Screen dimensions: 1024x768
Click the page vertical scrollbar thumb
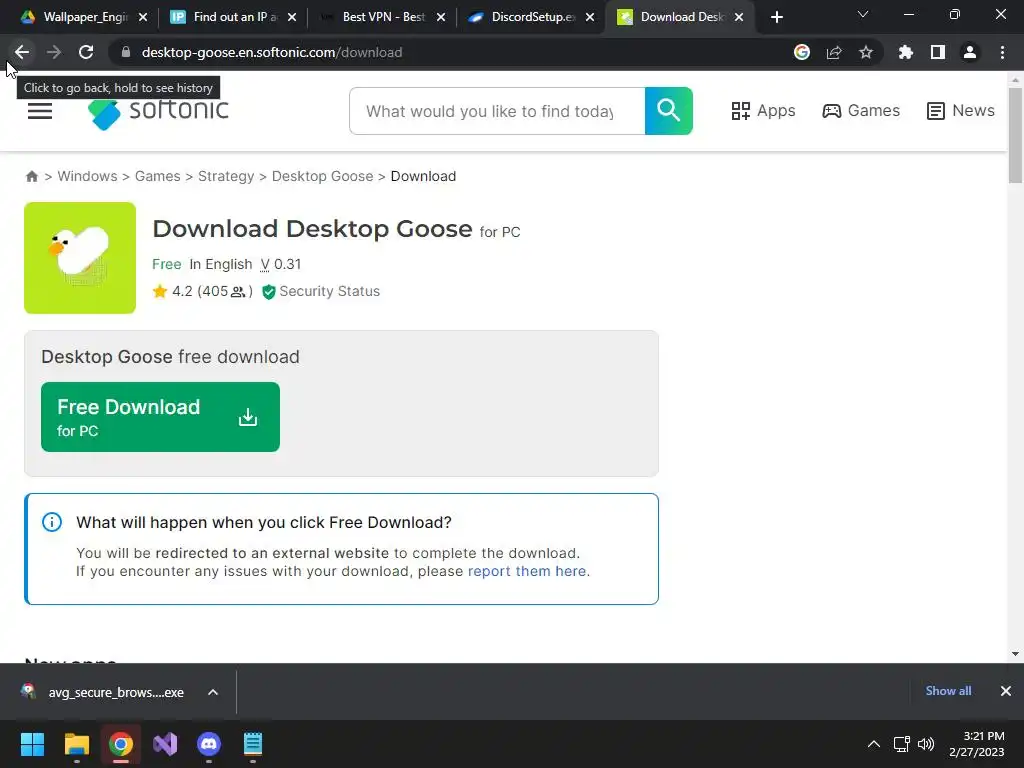click(x=1015, y=135)
